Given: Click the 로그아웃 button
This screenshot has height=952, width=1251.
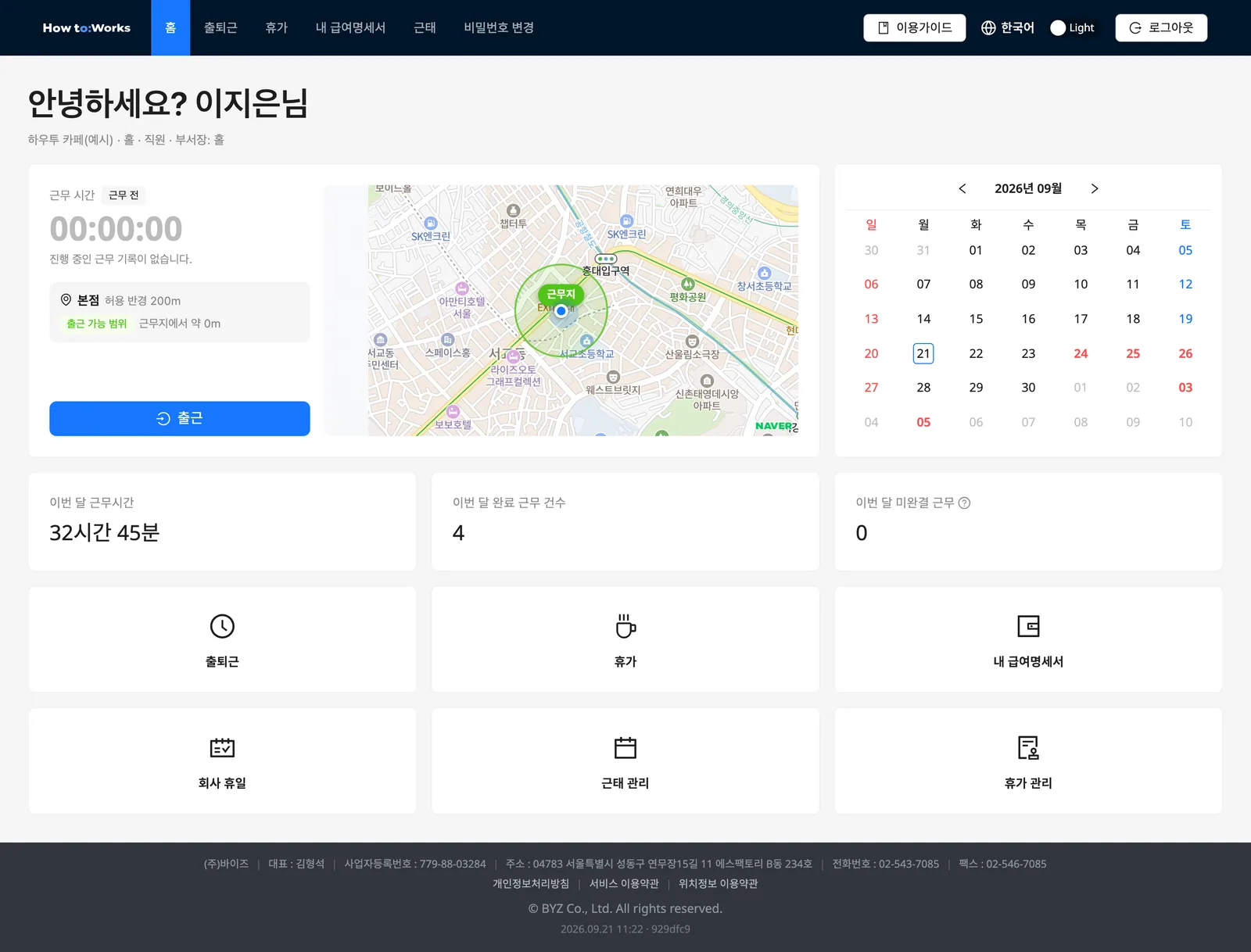Looking at the screenshot, I should pos(1161,28).
